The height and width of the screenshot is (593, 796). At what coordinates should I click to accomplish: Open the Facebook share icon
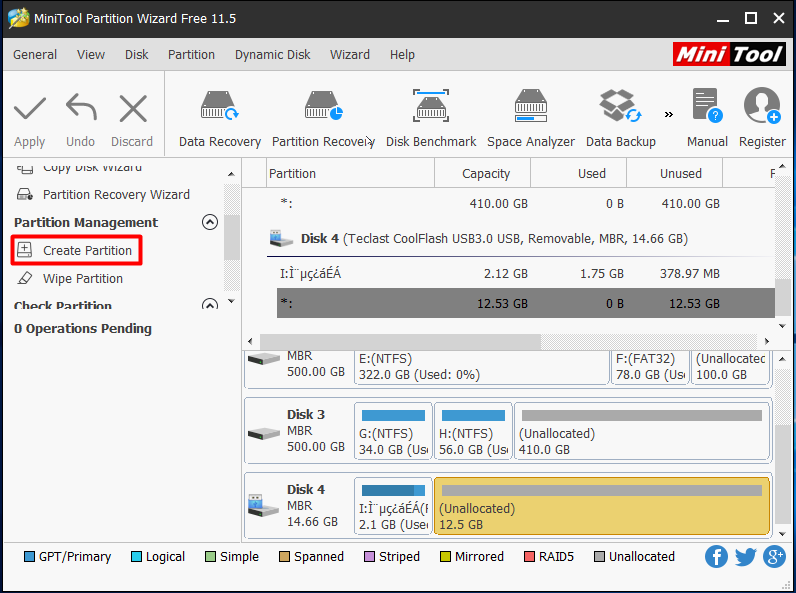pos(716,556)
